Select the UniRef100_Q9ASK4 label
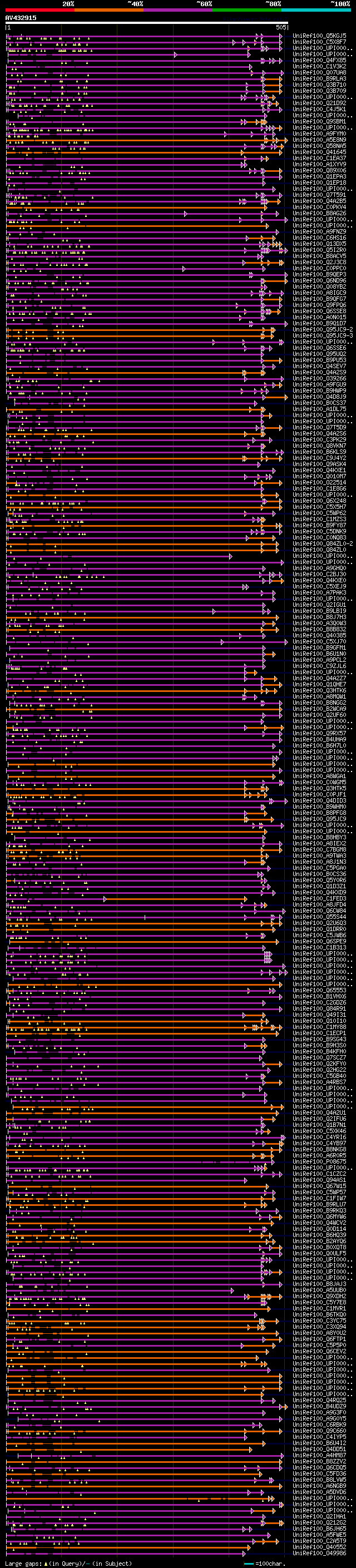This screenshot has height=1568, width=356. click(x=319, y=464)
